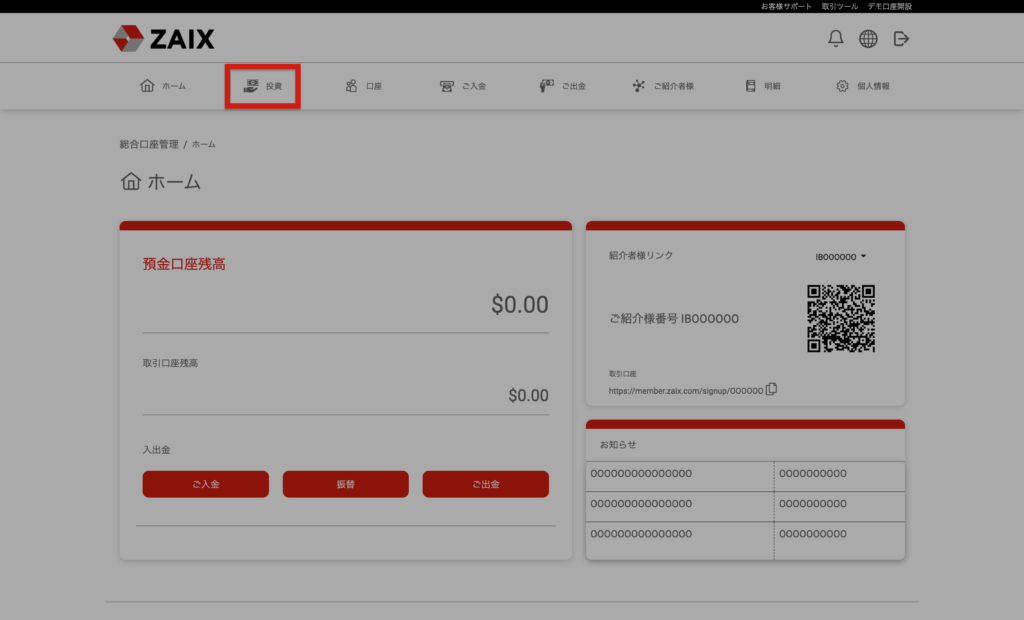1024x620 pixels.
Task: Select the ご紹介者様 navigation item
Action: [664, 86]
